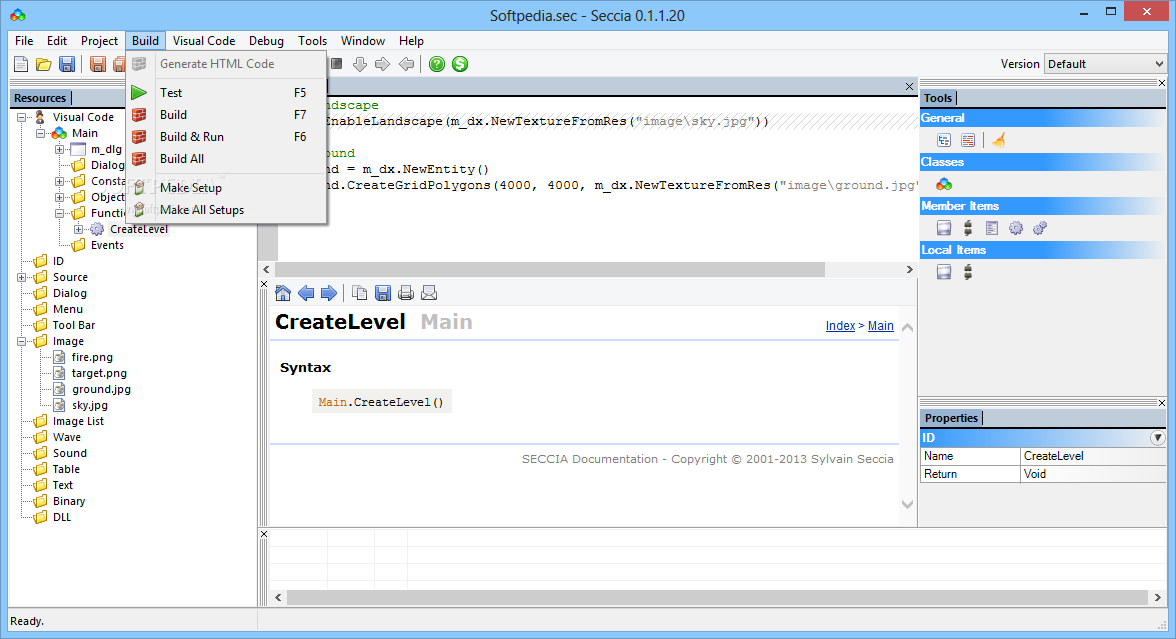
Task: Select ground.jpg in the resource tree
Action: tap(101, 389)
